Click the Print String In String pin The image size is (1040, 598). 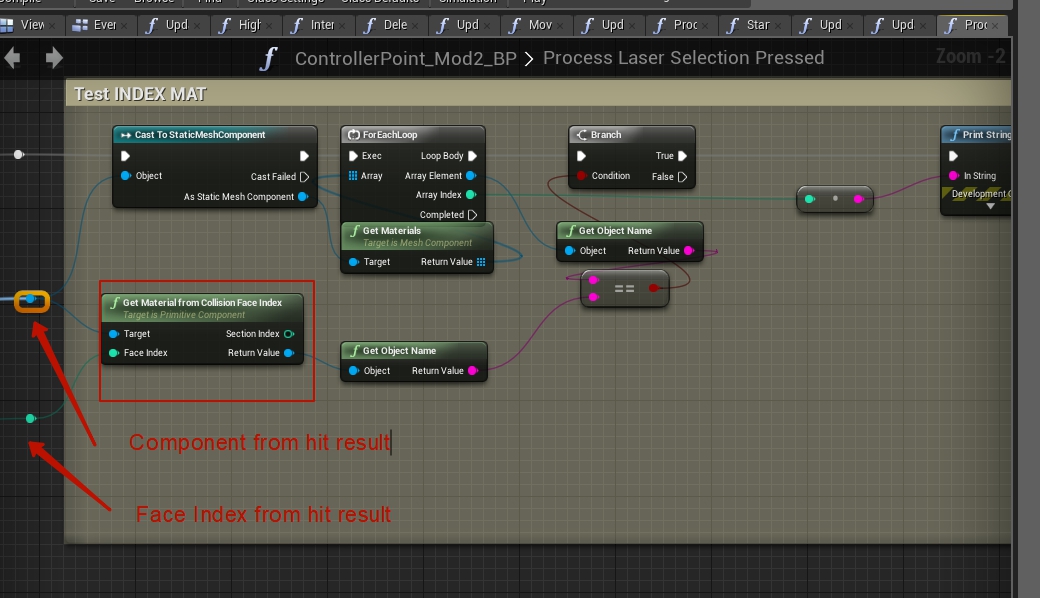point(953,176)
